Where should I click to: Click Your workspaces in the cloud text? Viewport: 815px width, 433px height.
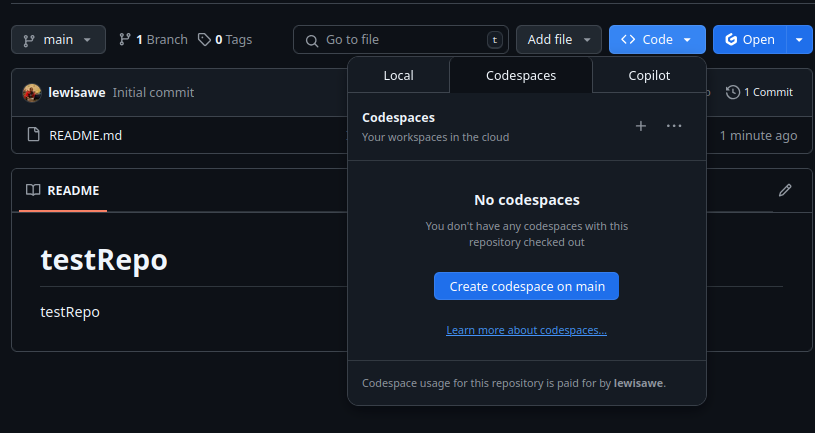[436, 137]
